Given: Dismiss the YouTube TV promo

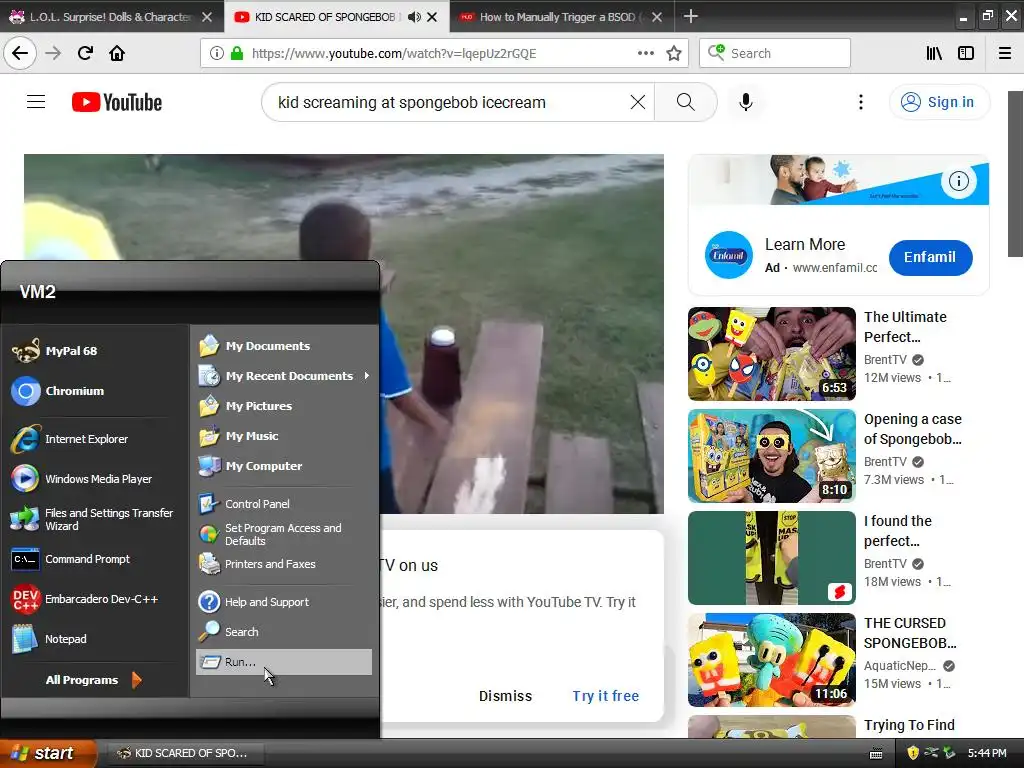Looking at the screenshot, I should coord(505,696).
